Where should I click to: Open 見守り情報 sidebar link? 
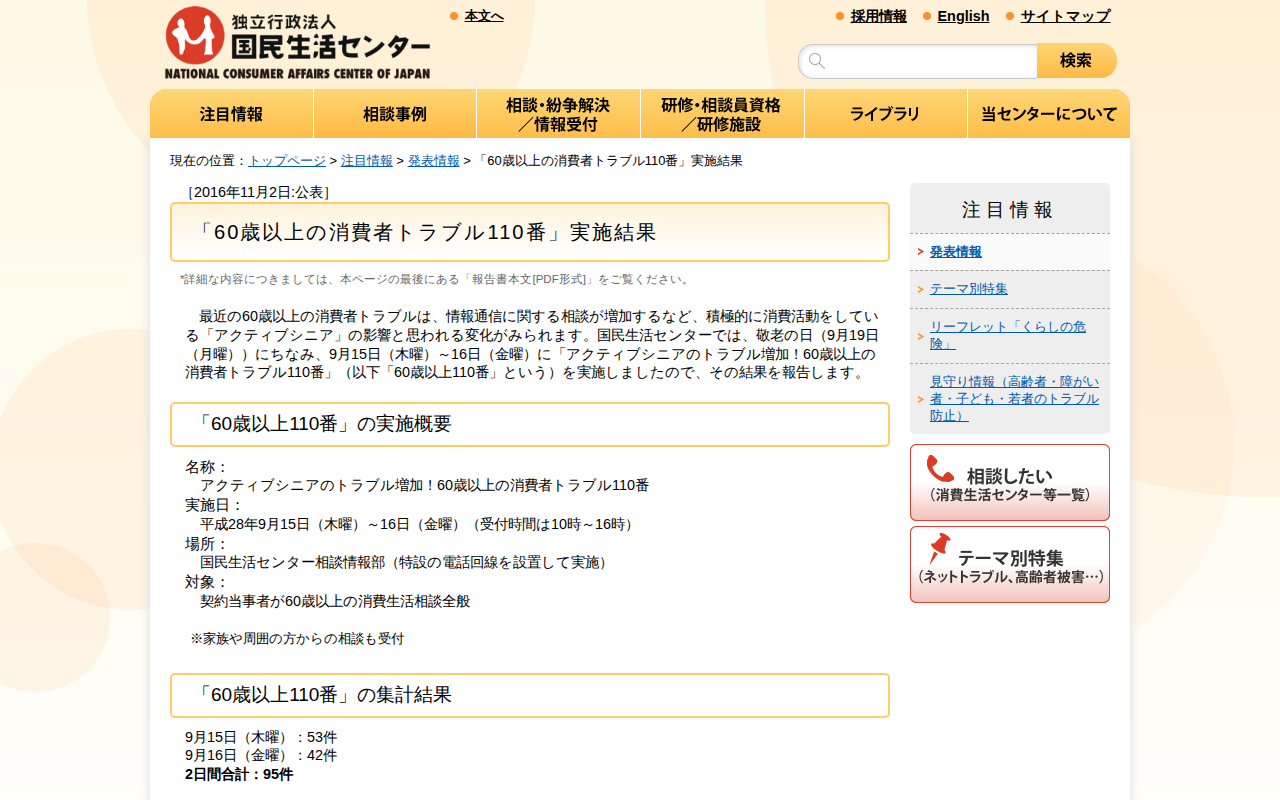[1014, 398]
